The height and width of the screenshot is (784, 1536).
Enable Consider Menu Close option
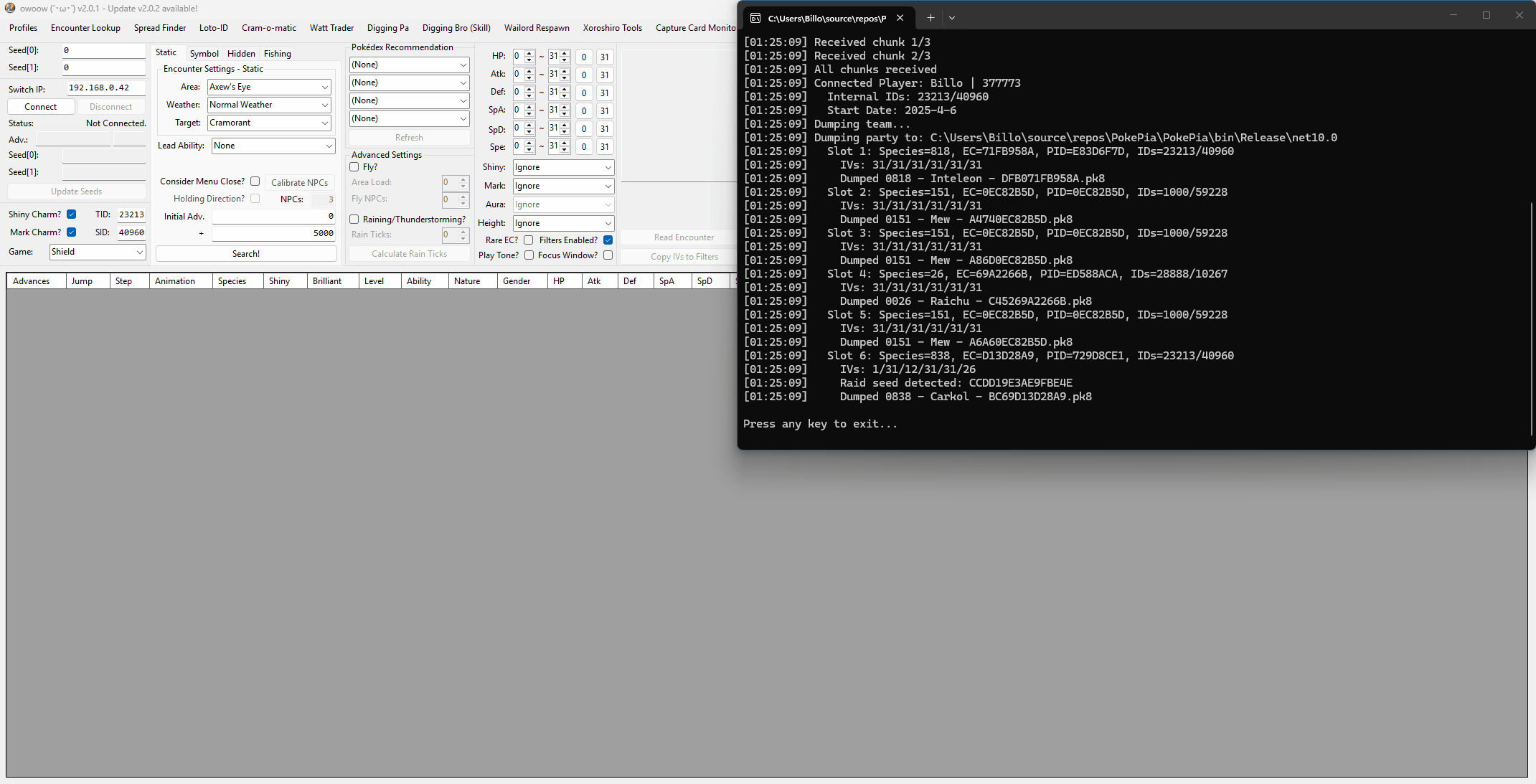tap(255, 181)
